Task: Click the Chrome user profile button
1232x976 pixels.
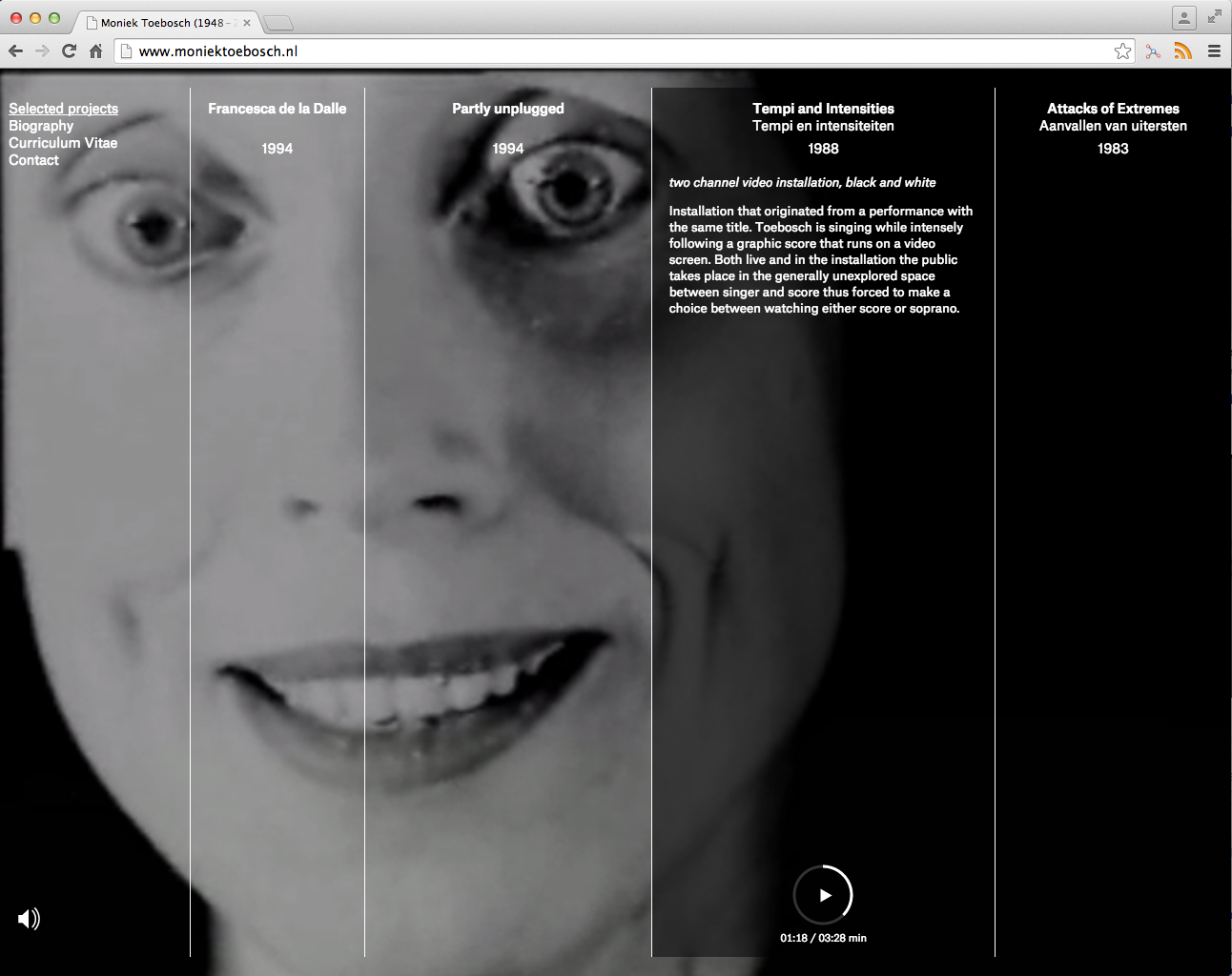Action: pyautogui.click(x=1183, y=18)
